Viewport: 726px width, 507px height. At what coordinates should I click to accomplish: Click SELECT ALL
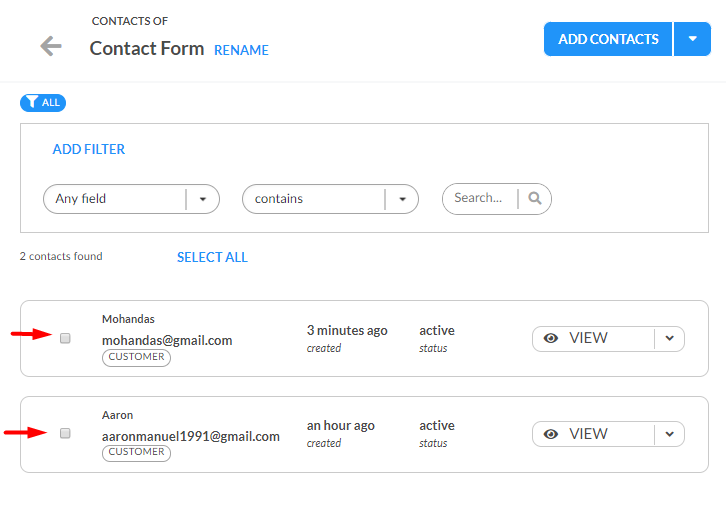coord(212,257)
